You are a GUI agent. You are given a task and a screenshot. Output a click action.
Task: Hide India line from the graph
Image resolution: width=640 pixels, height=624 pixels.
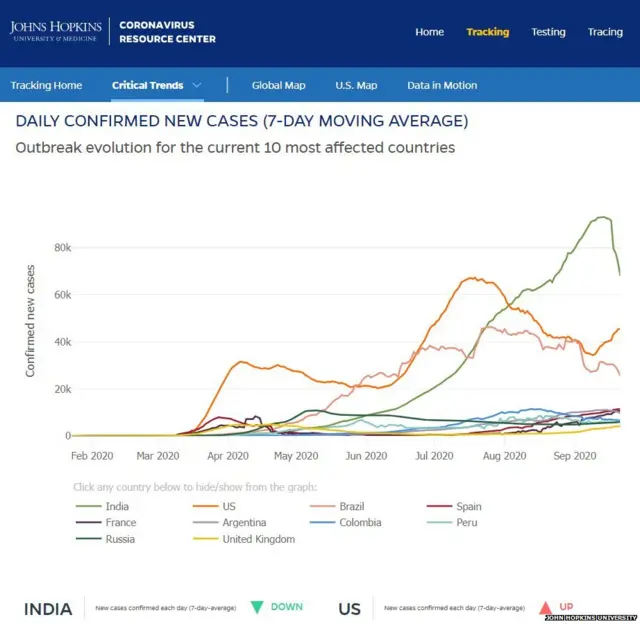pos(116,507)
